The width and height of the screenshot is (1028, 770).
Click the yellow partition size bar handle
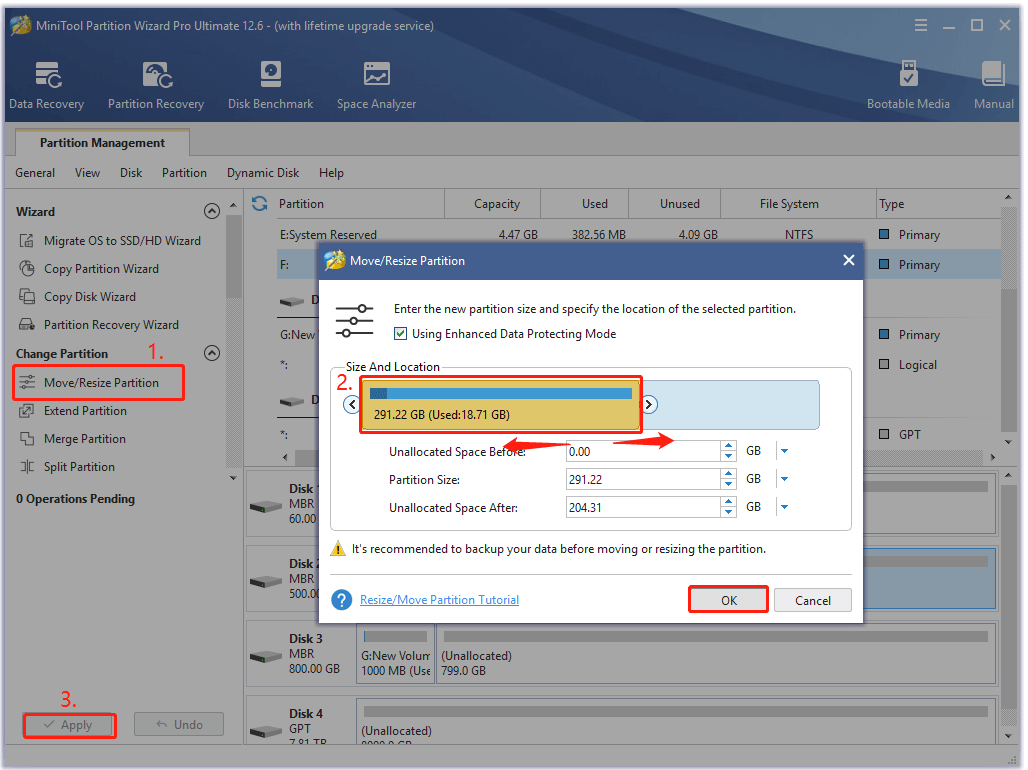501,405
